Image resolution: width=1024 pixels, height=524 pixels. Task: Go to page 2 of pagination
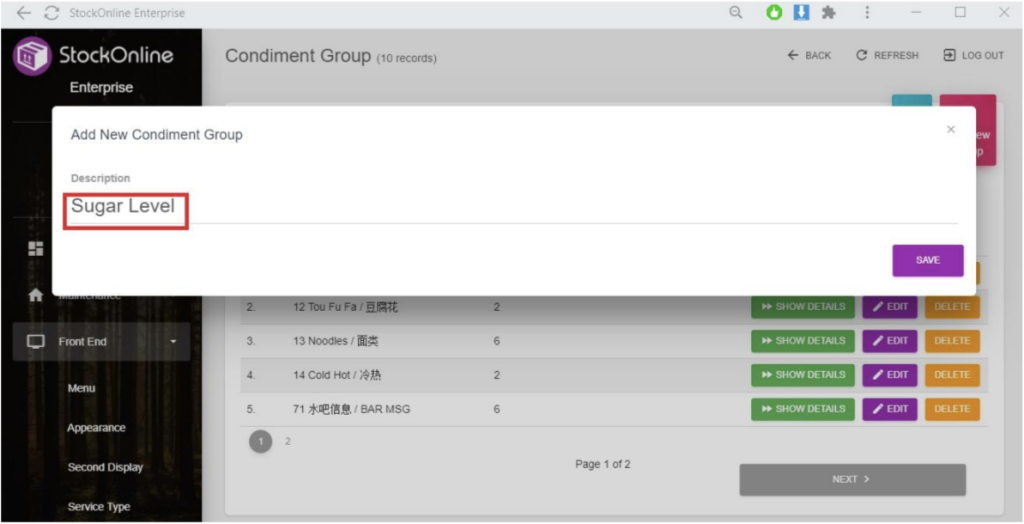288,441
